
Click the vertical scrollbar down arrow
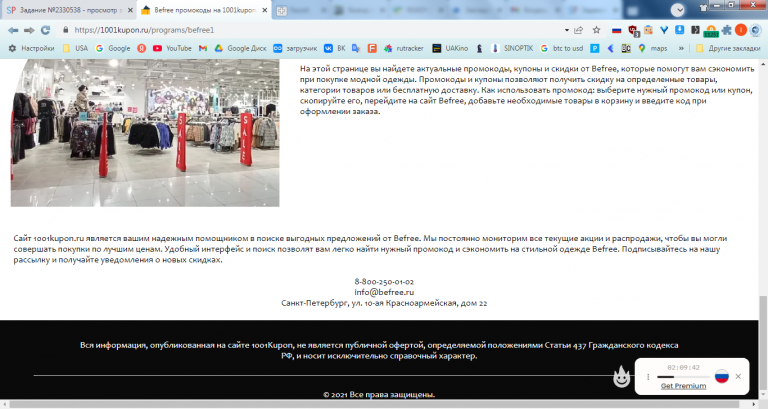763,395
